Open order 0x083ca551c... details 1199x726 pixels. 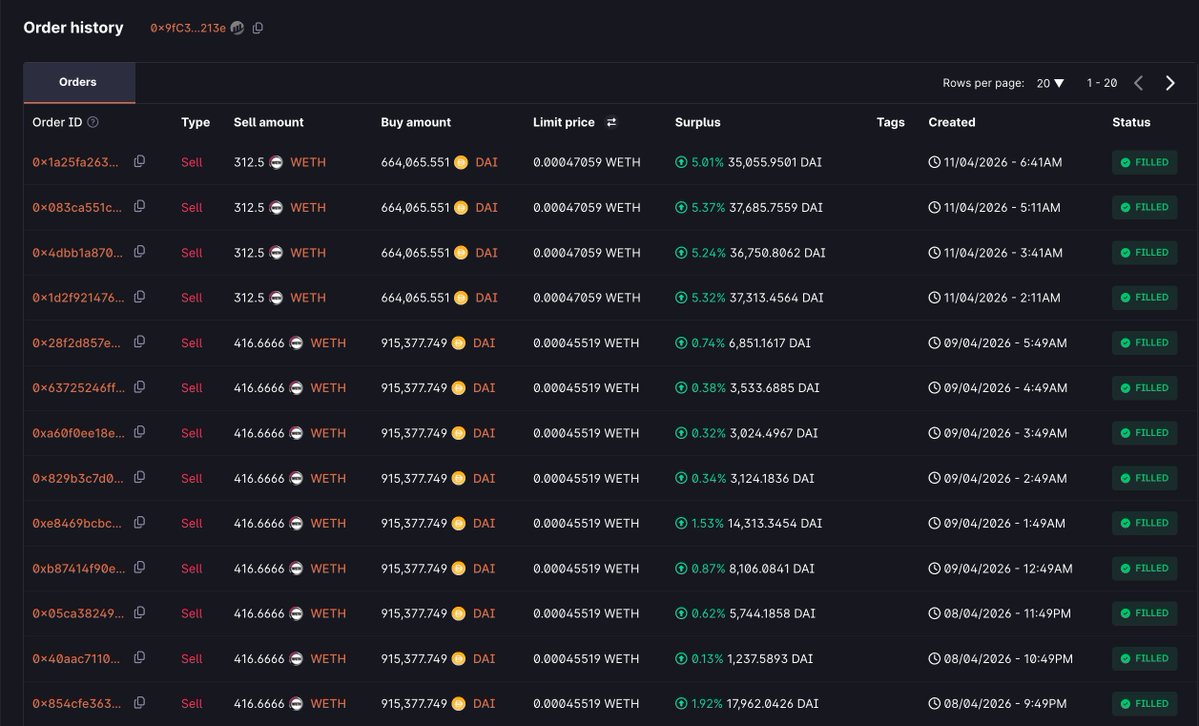coord(76,208)
